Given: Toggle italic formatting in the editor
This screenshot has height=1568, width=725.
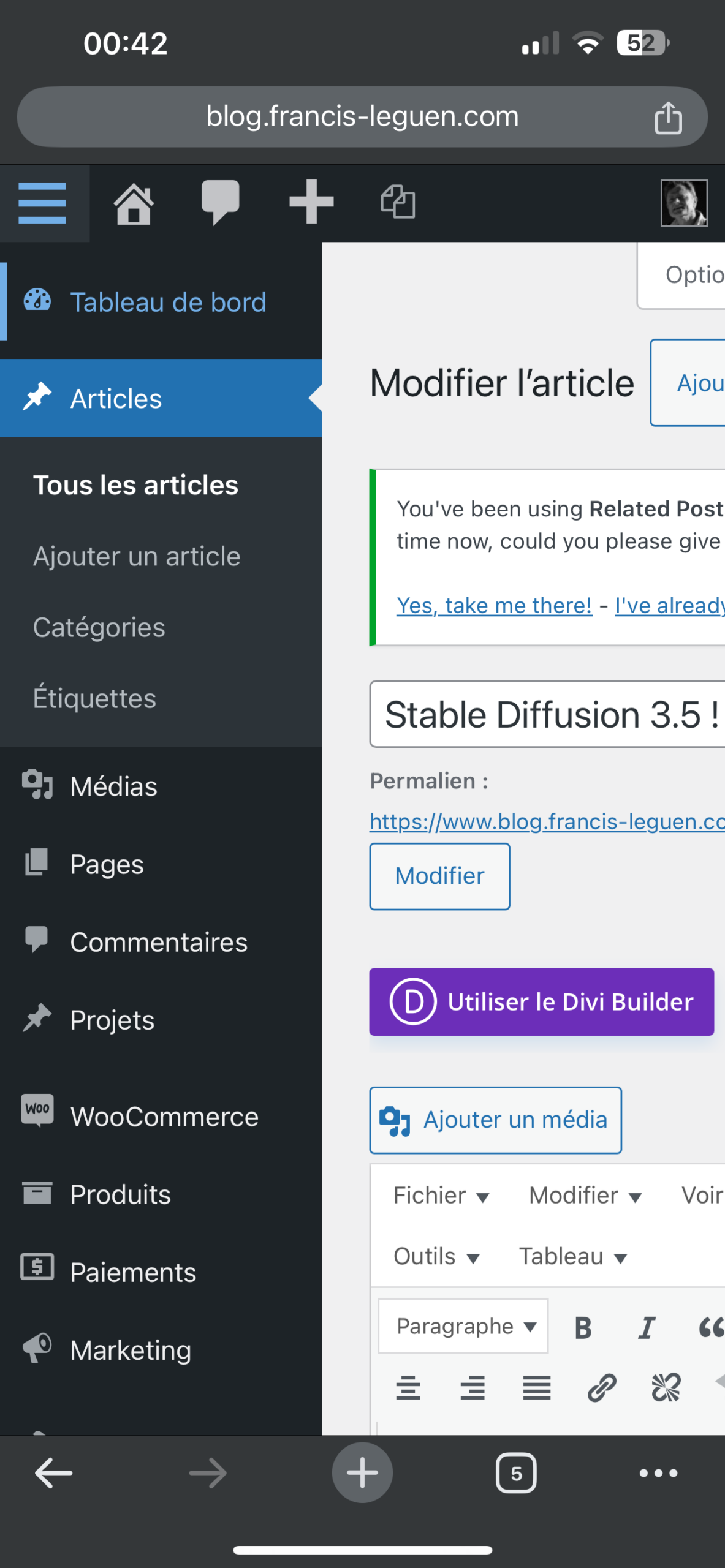Looking at the screenshot, I should point(647,1327).
